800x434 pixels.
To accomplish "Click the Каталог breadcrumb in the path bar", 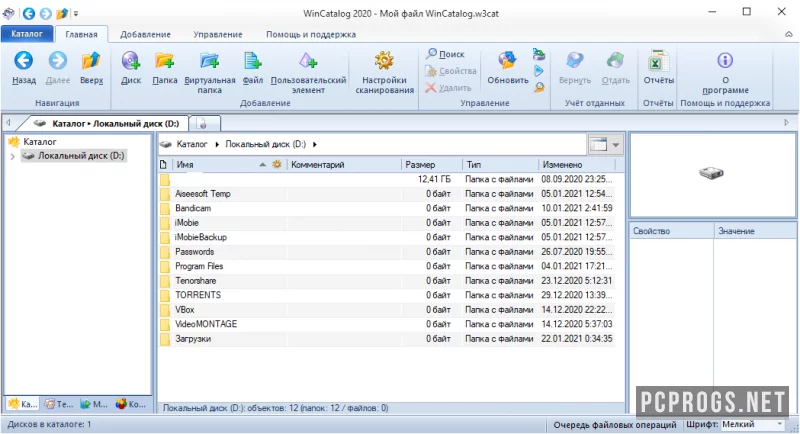I will pyautogui.click(x=192, y=144).
